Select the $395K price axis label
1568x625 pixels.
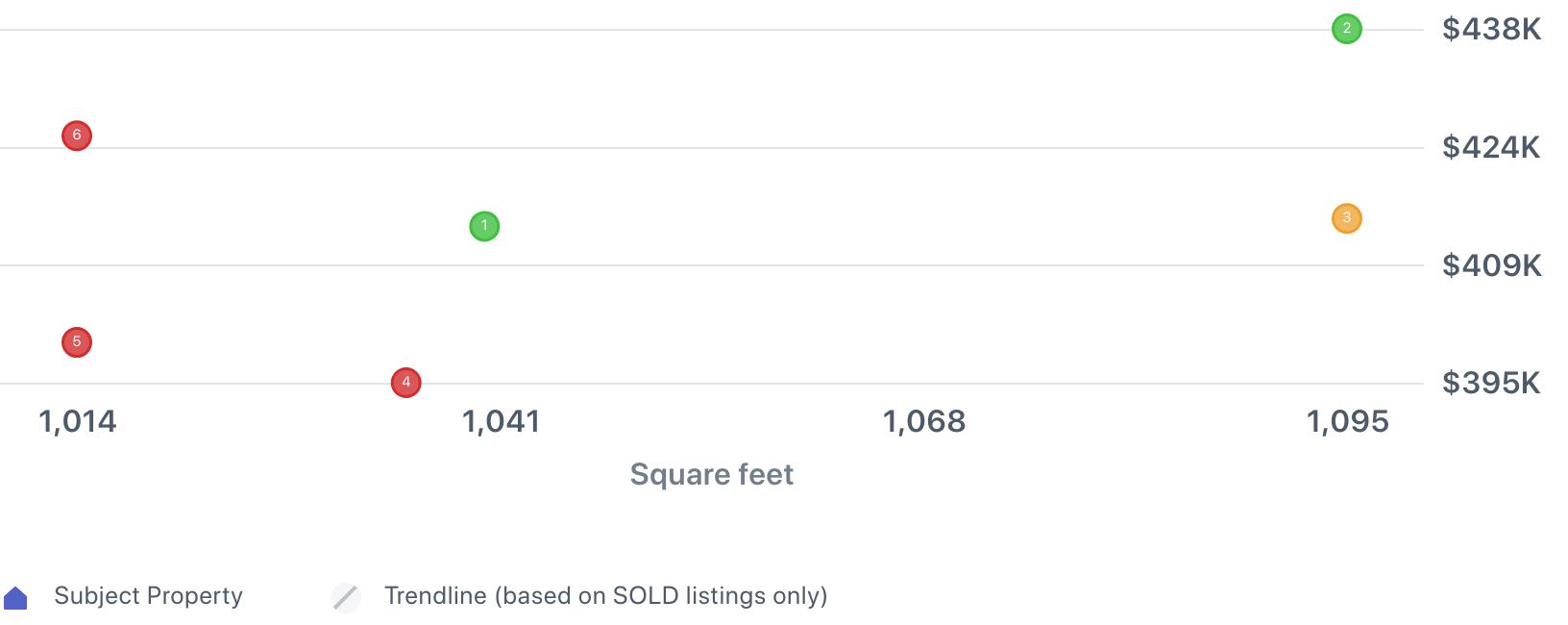pyautogui.click(x=1491, y=384)
